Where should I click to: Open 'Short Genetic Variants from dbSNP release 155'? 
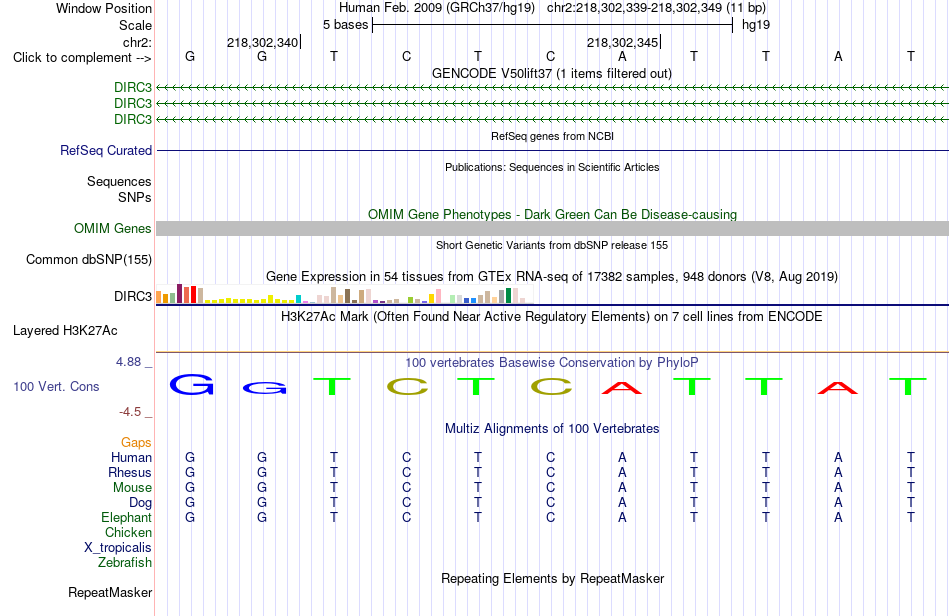[552, 245]
